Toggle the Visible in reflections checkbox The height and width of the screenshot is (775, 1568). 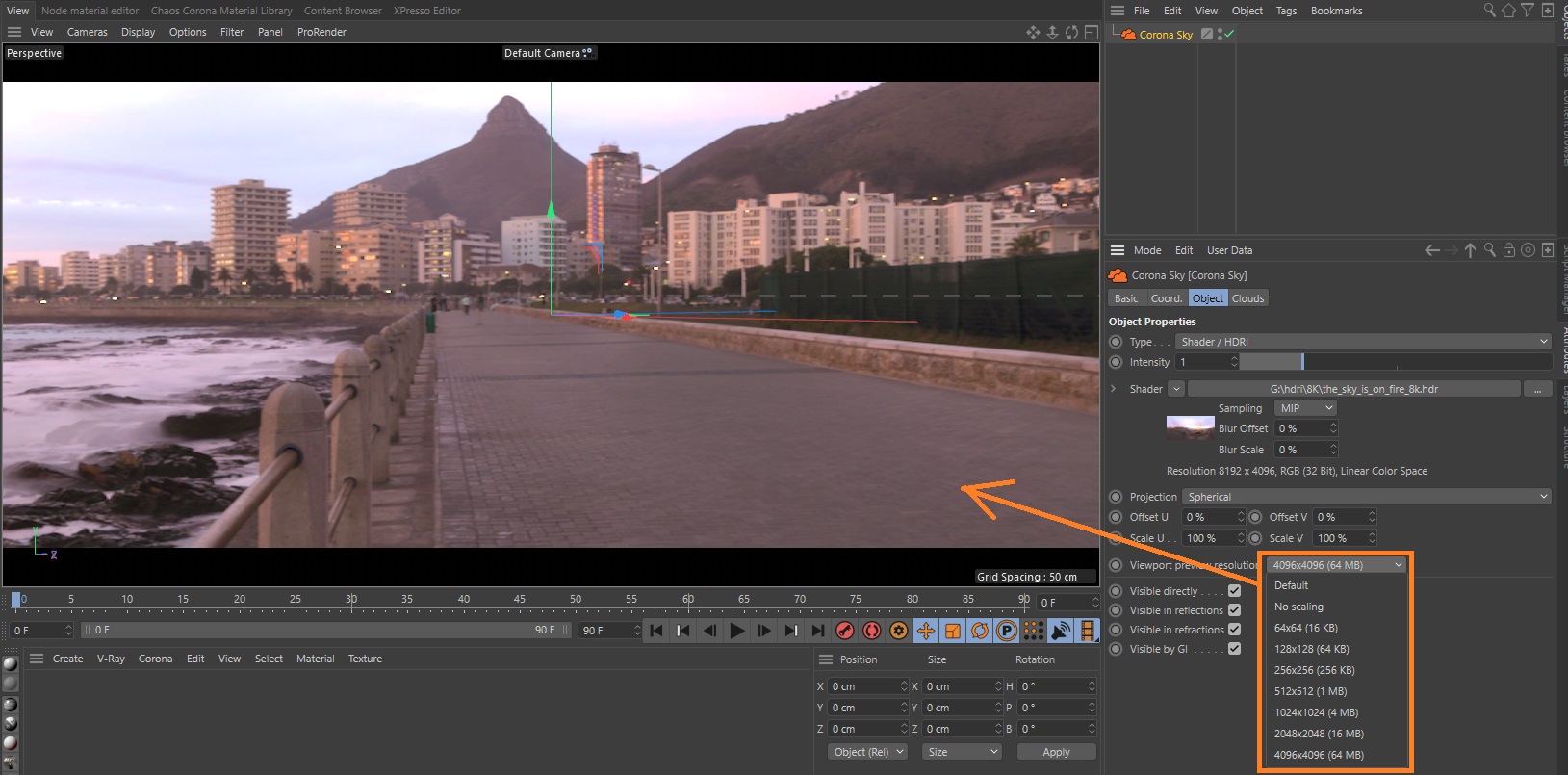click(x=1234, y=610)
